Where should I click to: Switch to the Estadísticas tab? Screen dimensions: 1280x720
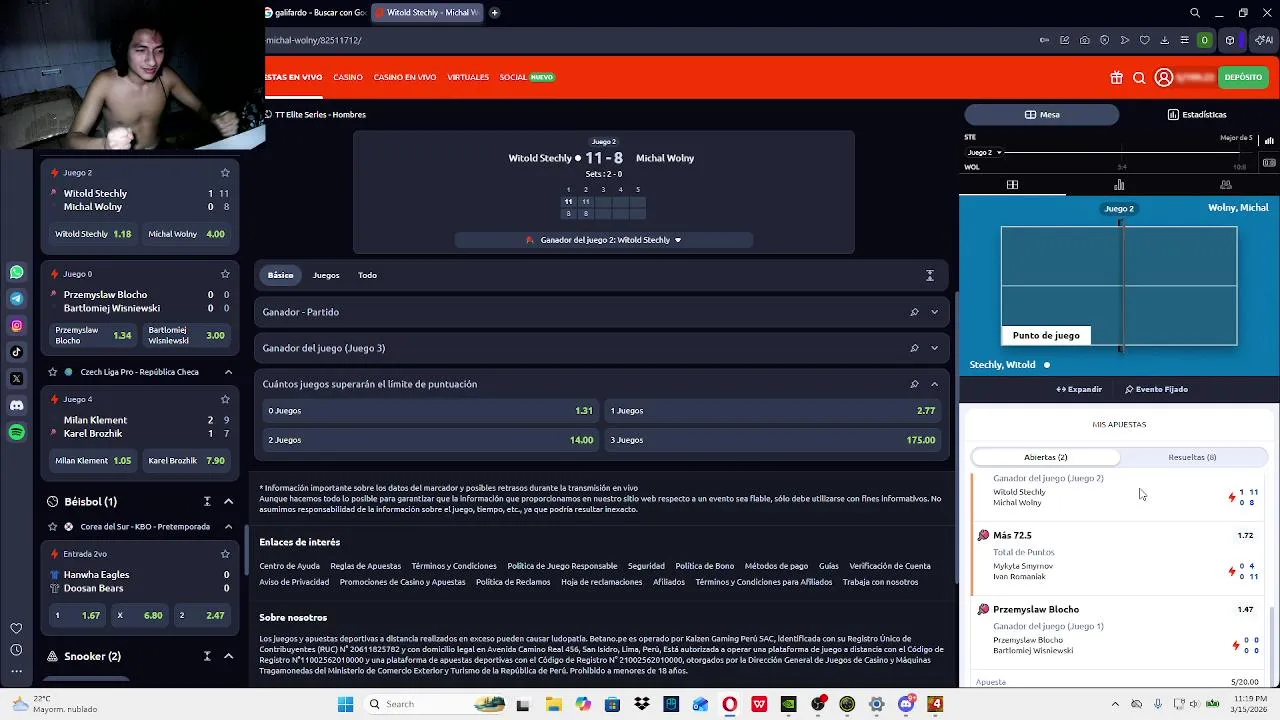click(x=1197, y=114)
